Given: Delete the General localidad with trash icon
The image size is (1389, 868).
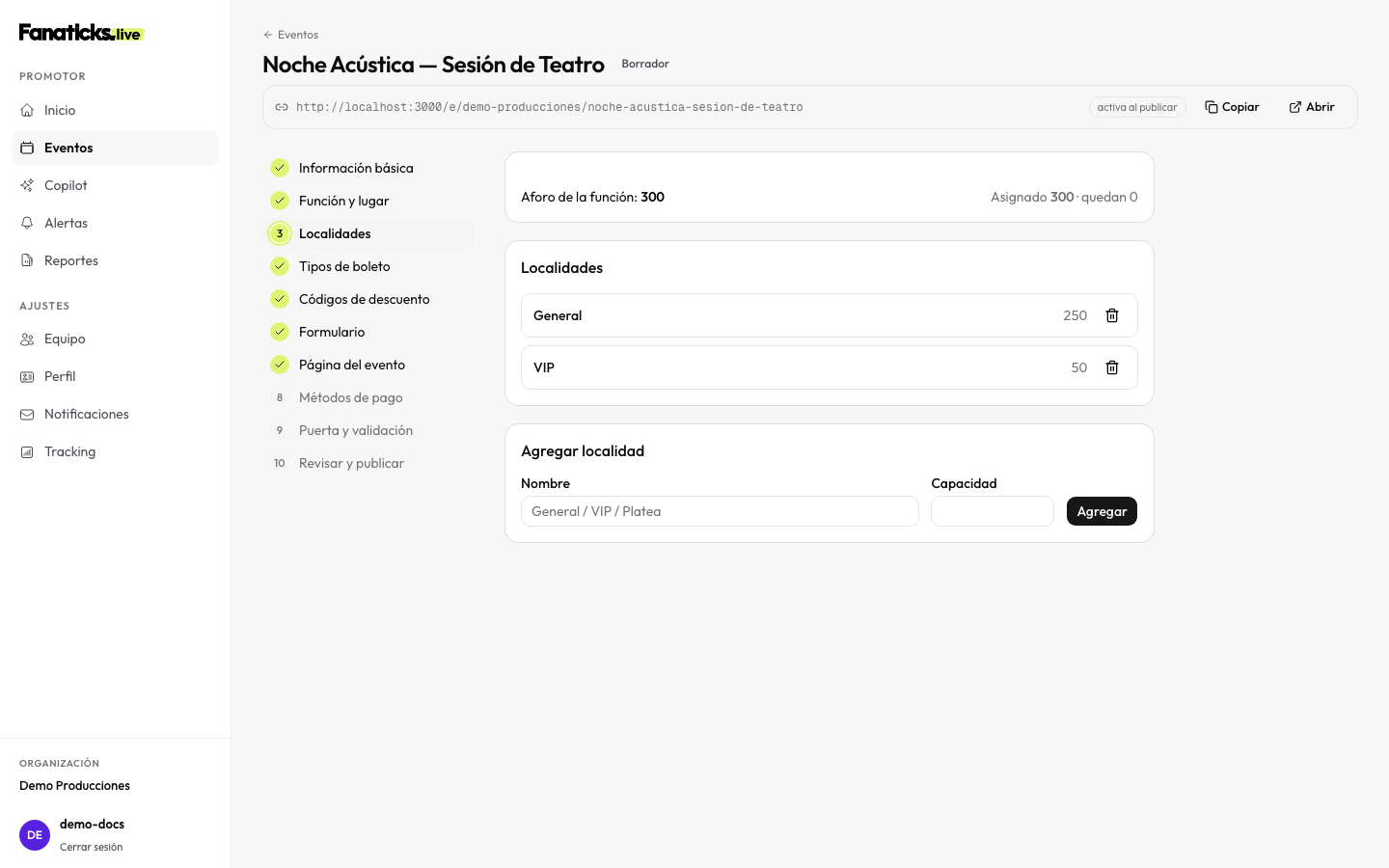Looking at the screenshot, I should pos(1112,315).
